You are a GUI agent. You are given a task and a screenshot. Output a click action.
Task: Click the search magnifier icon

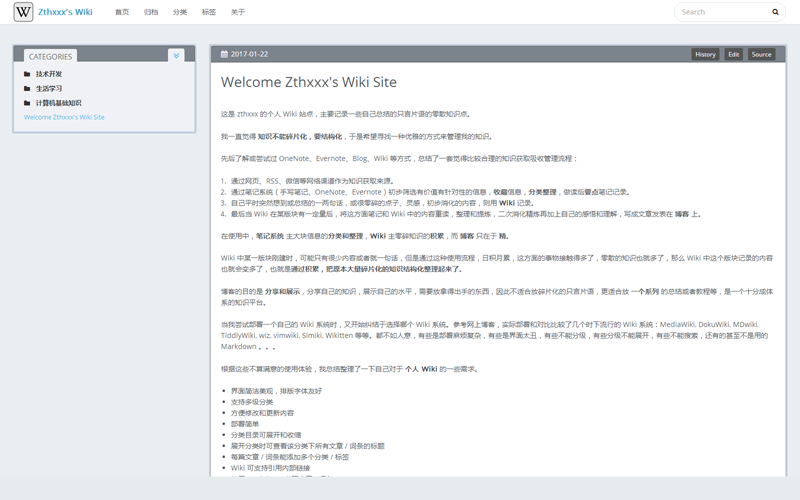pyautogui.click(x=775, y=12)
